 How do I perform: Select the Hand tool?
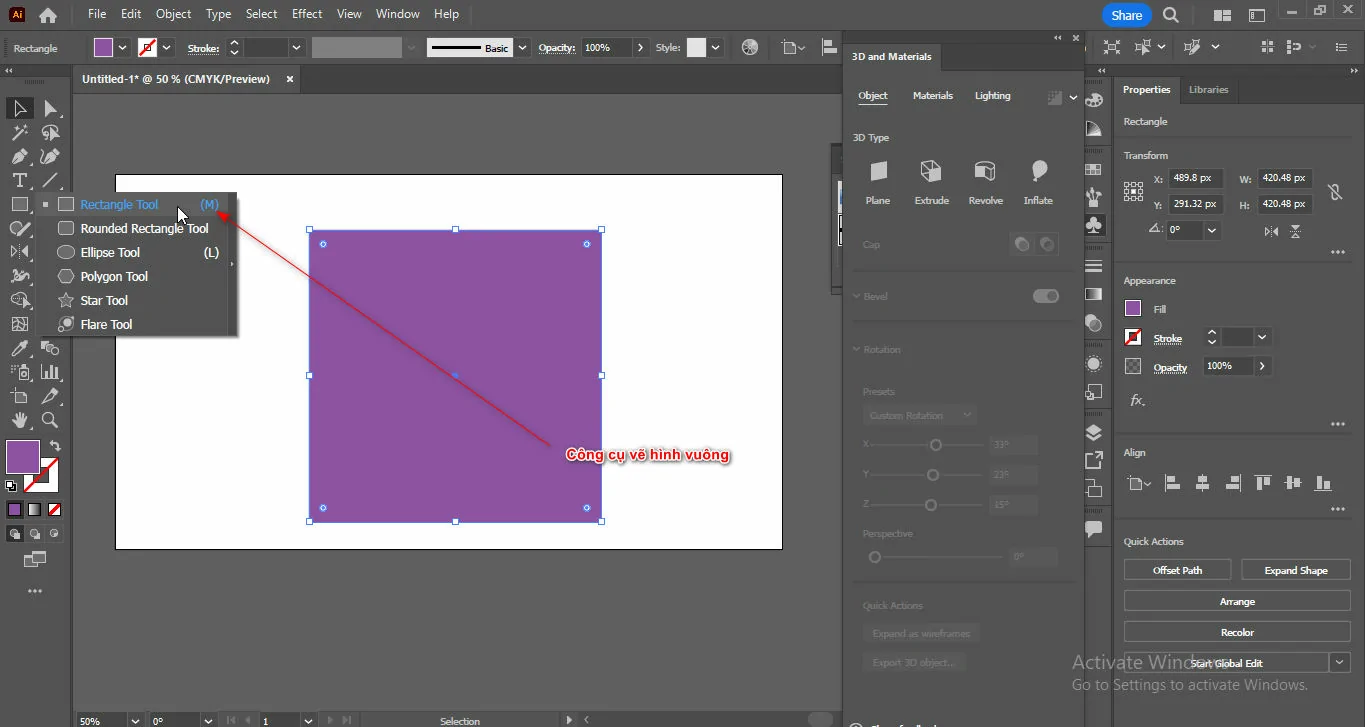20,421
